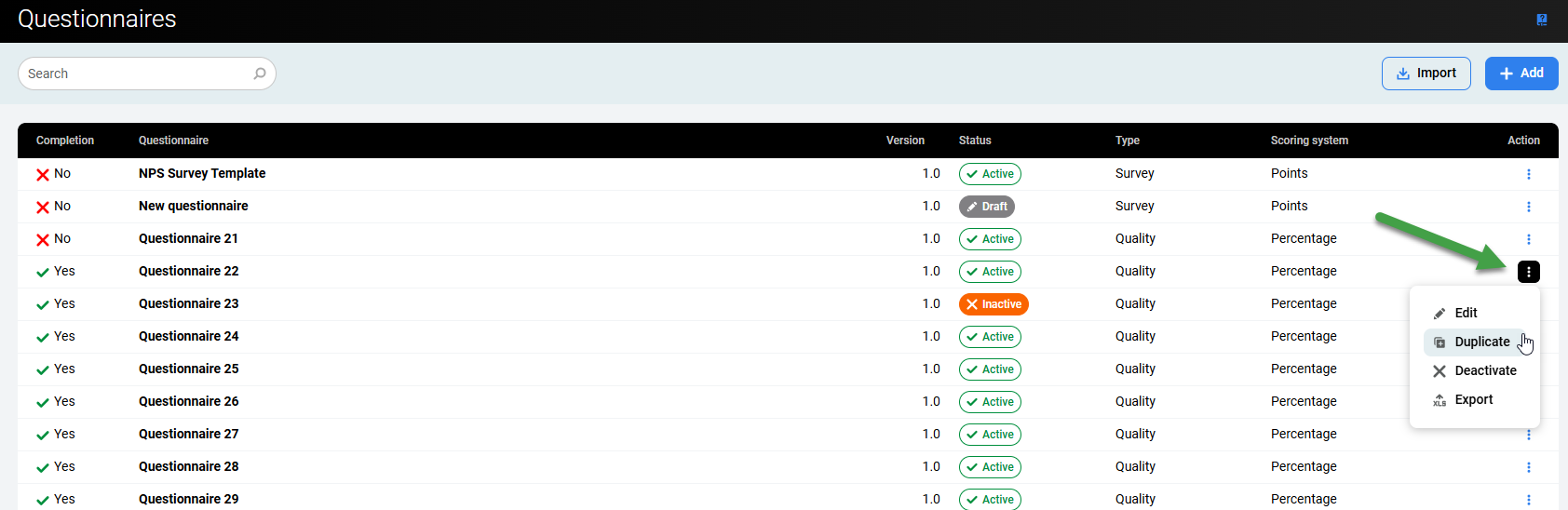Open the three-dot menu for Questionnaire 28
Viewport: 1568px width, 510px height.
pos(1528,467)
